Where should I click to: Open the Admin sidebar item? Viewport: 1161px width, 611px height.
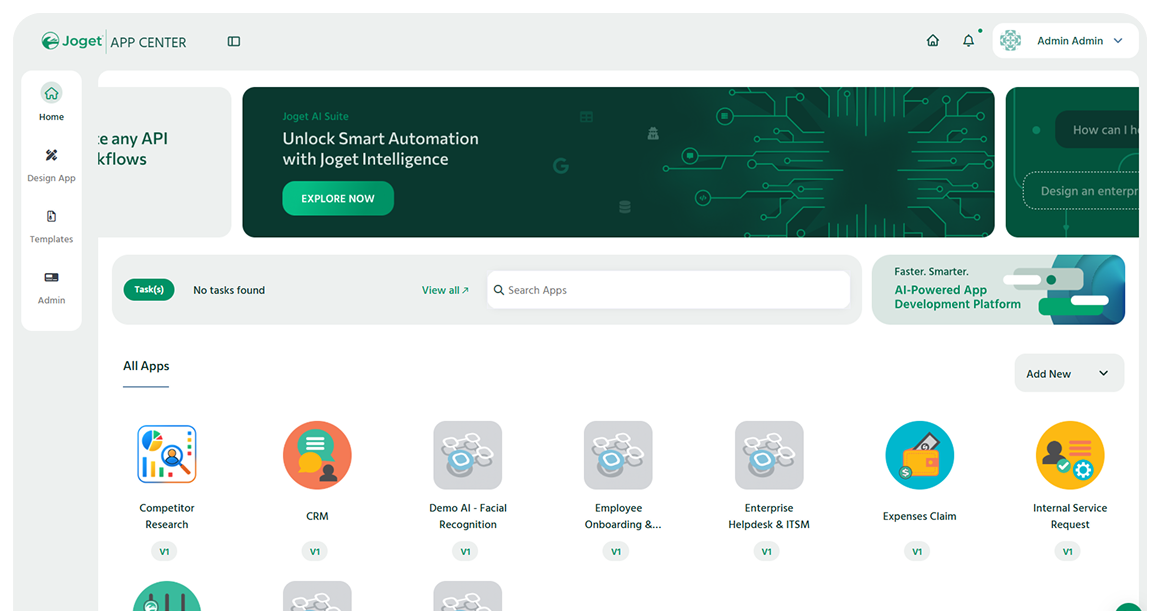52,286
